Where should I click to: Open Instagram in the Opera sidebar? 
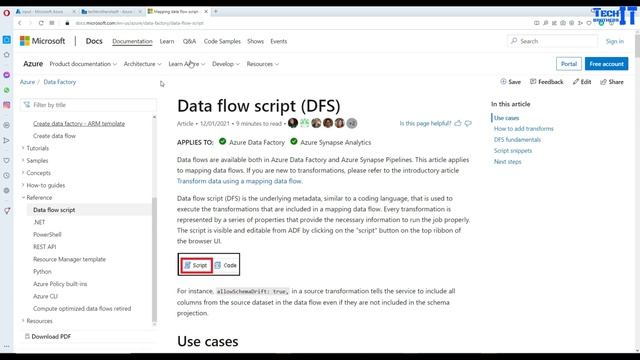pyautogui.click(x=7, y=105)
